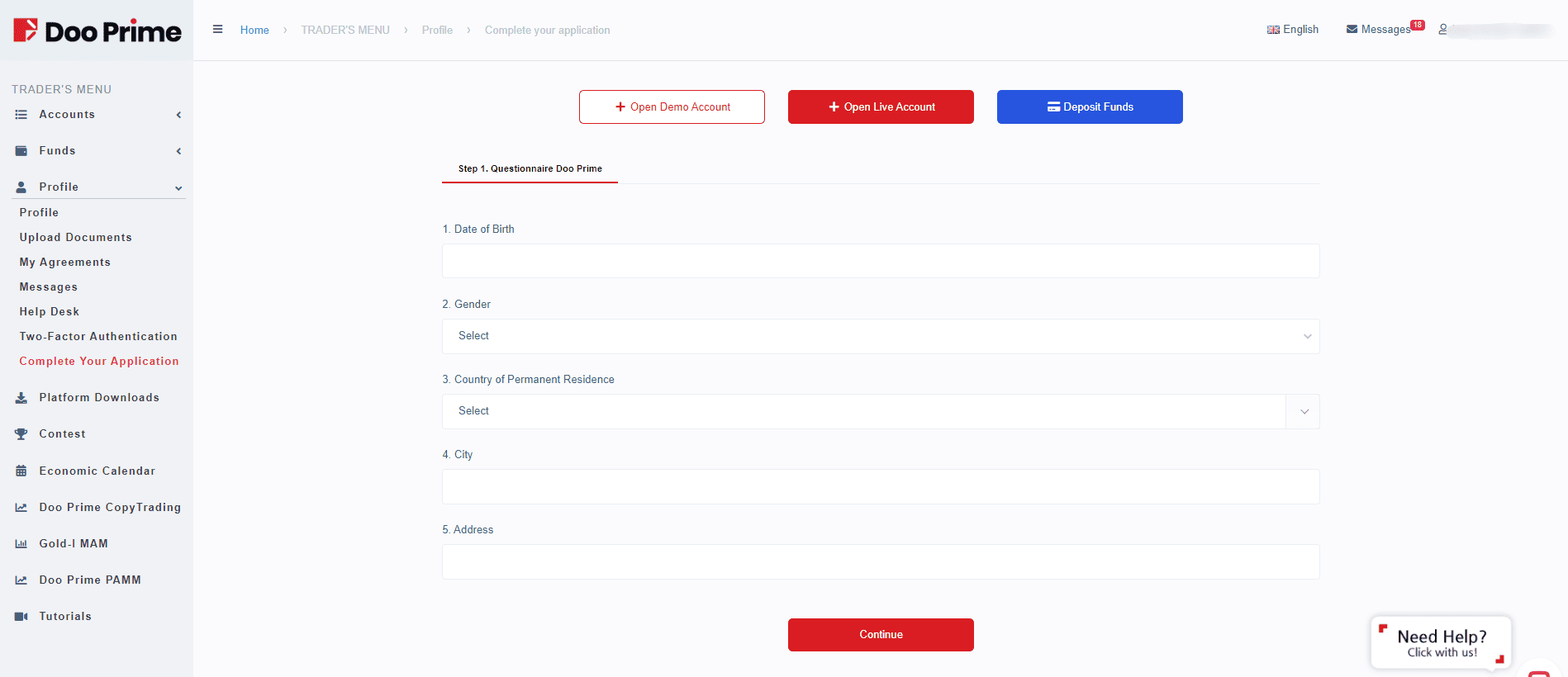Open Help Desk menu item

[x=50, y=311]
